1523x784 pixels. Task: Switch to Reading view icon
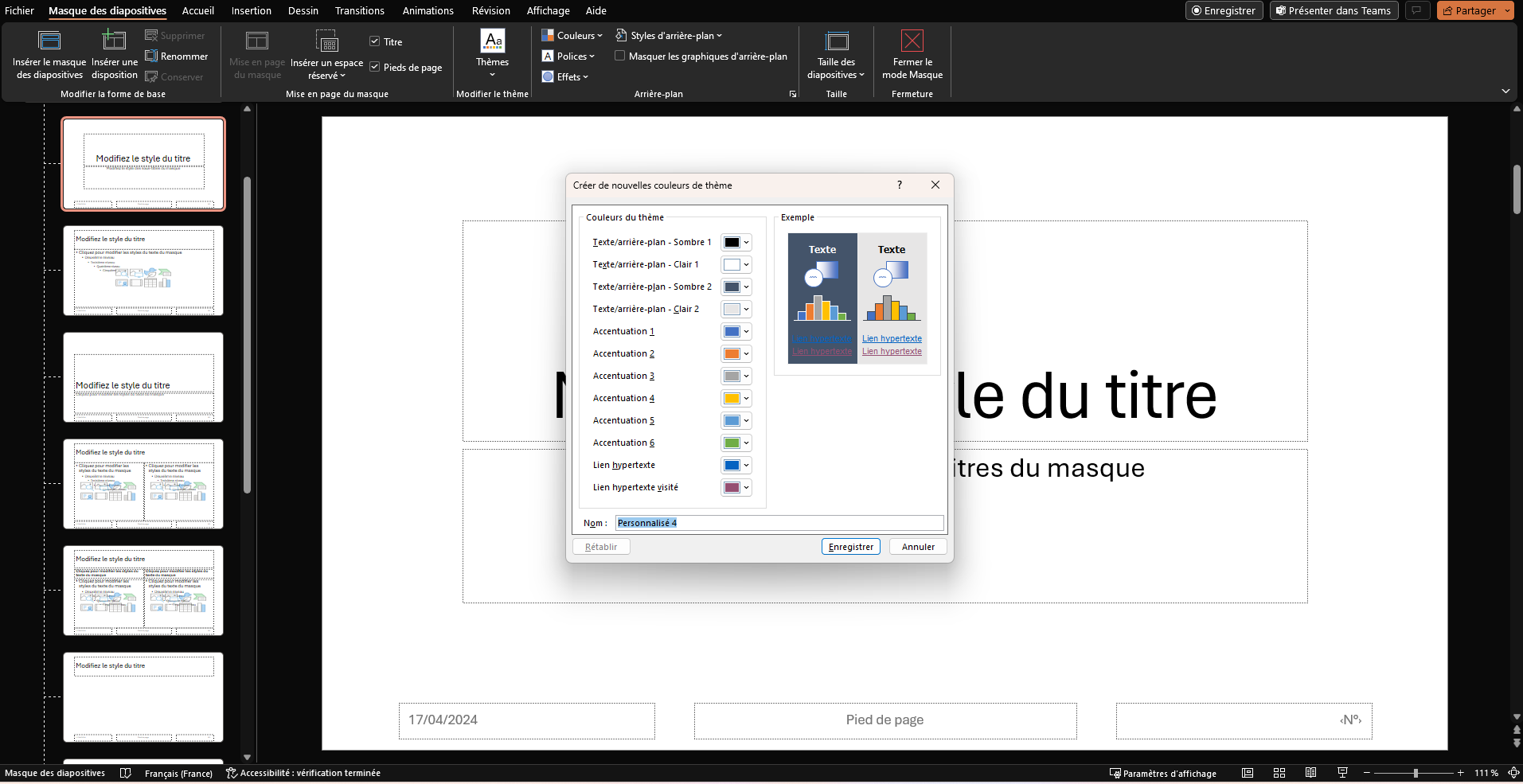click(1310, 773)
